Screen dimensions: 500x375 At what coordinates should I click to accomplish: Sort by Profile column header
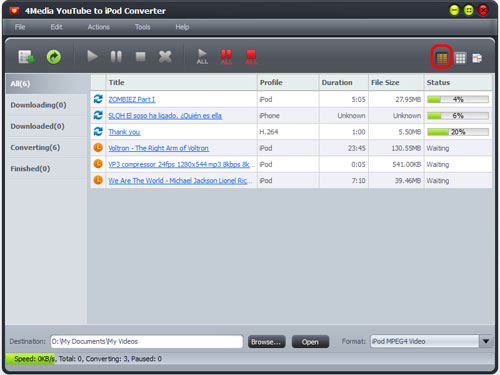click(x=288, y=82)
